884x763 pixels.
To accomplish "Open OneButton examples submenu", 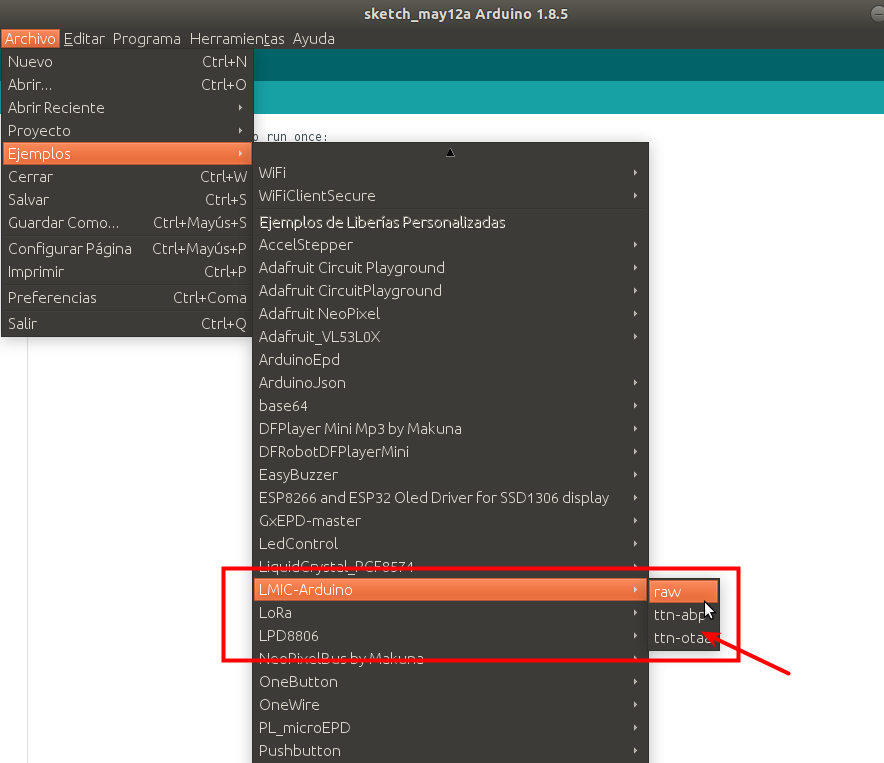I will tap(450, 682).
